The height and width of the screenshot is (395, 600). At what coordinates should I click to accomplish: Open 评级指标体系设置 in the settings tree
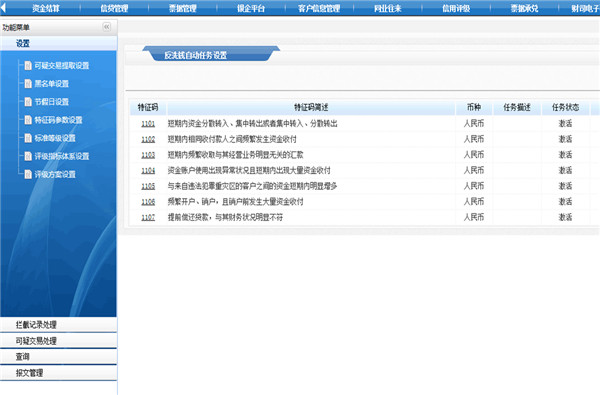click(x=62, y=156)
